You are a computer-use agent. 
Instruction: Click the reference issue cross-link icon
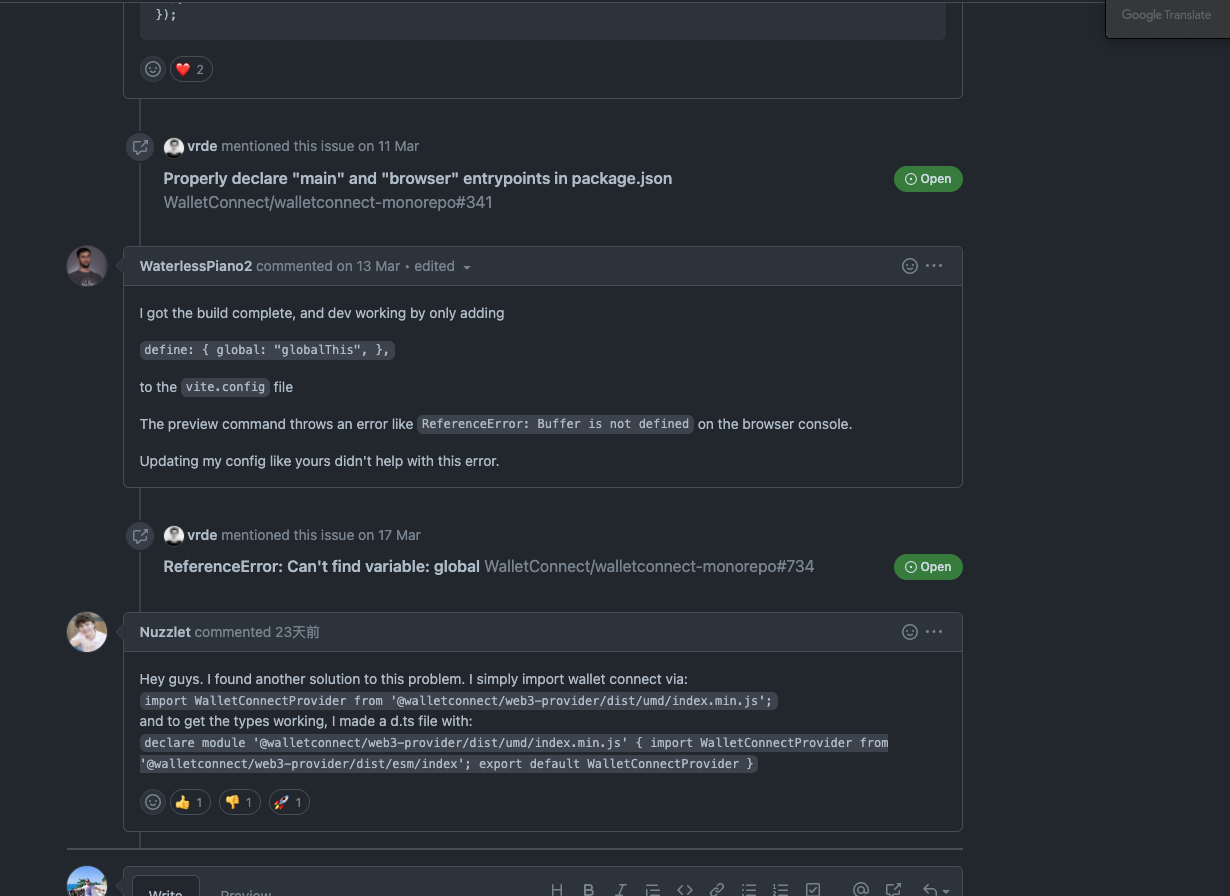(893, 889)
